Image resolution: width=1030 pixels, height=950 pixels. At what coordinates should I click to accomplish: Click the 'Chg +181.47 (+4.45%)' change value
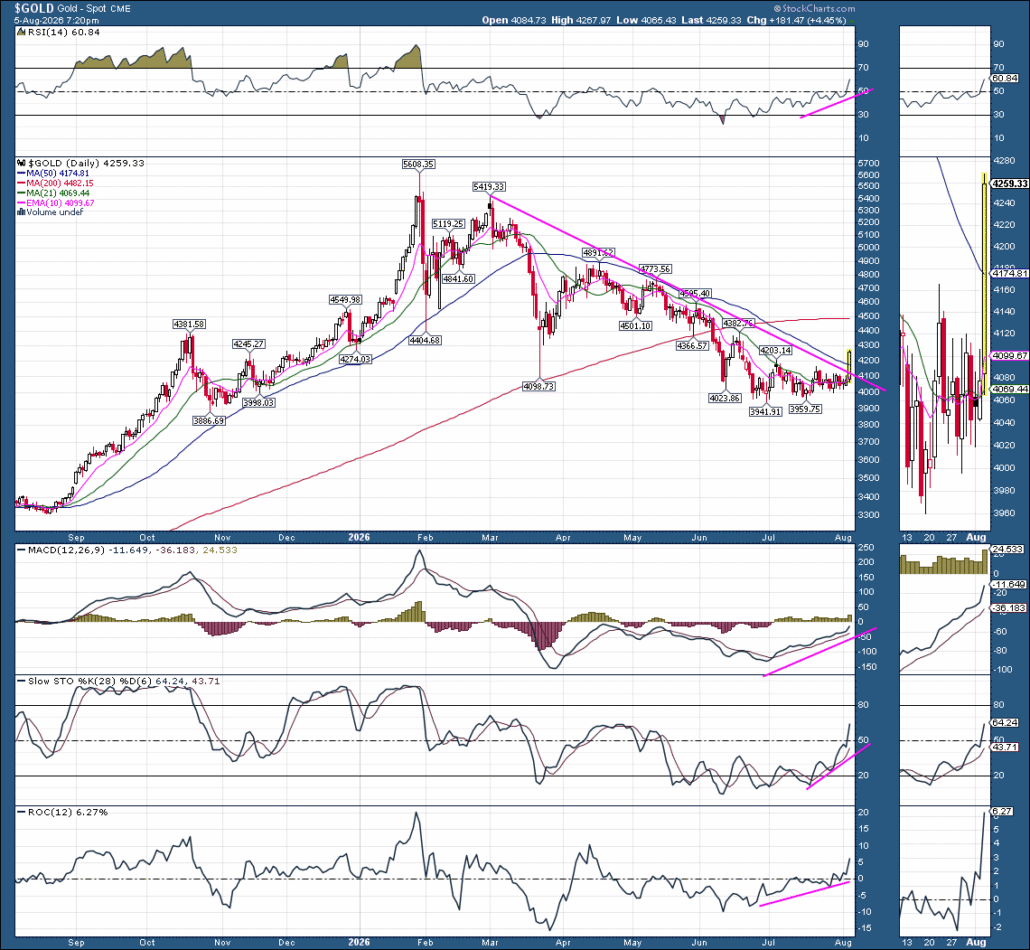796,20
